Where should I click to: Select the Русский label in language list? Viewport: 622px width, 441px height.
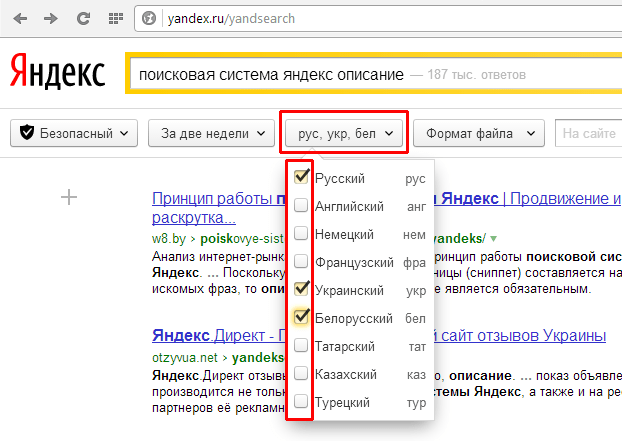pos(340,178)
